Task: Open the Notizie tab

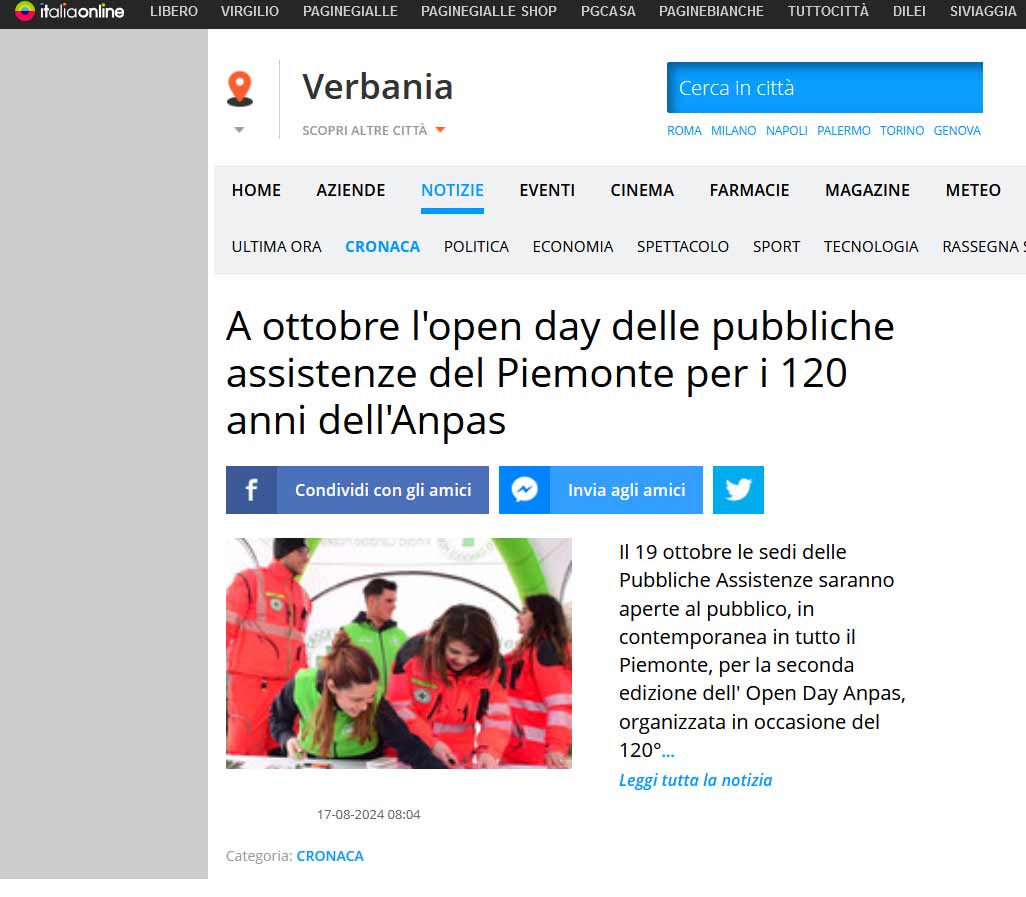Action: click(452, 190)
